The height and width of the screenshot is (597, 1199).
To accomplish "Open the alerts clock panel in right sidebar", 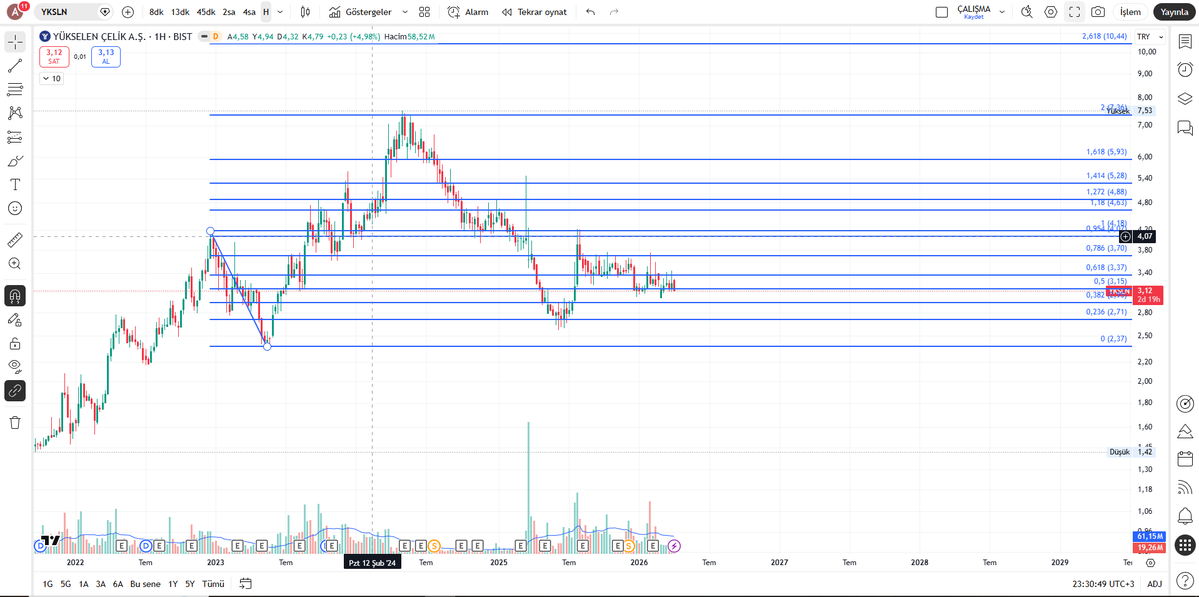I will [1184, 70].
